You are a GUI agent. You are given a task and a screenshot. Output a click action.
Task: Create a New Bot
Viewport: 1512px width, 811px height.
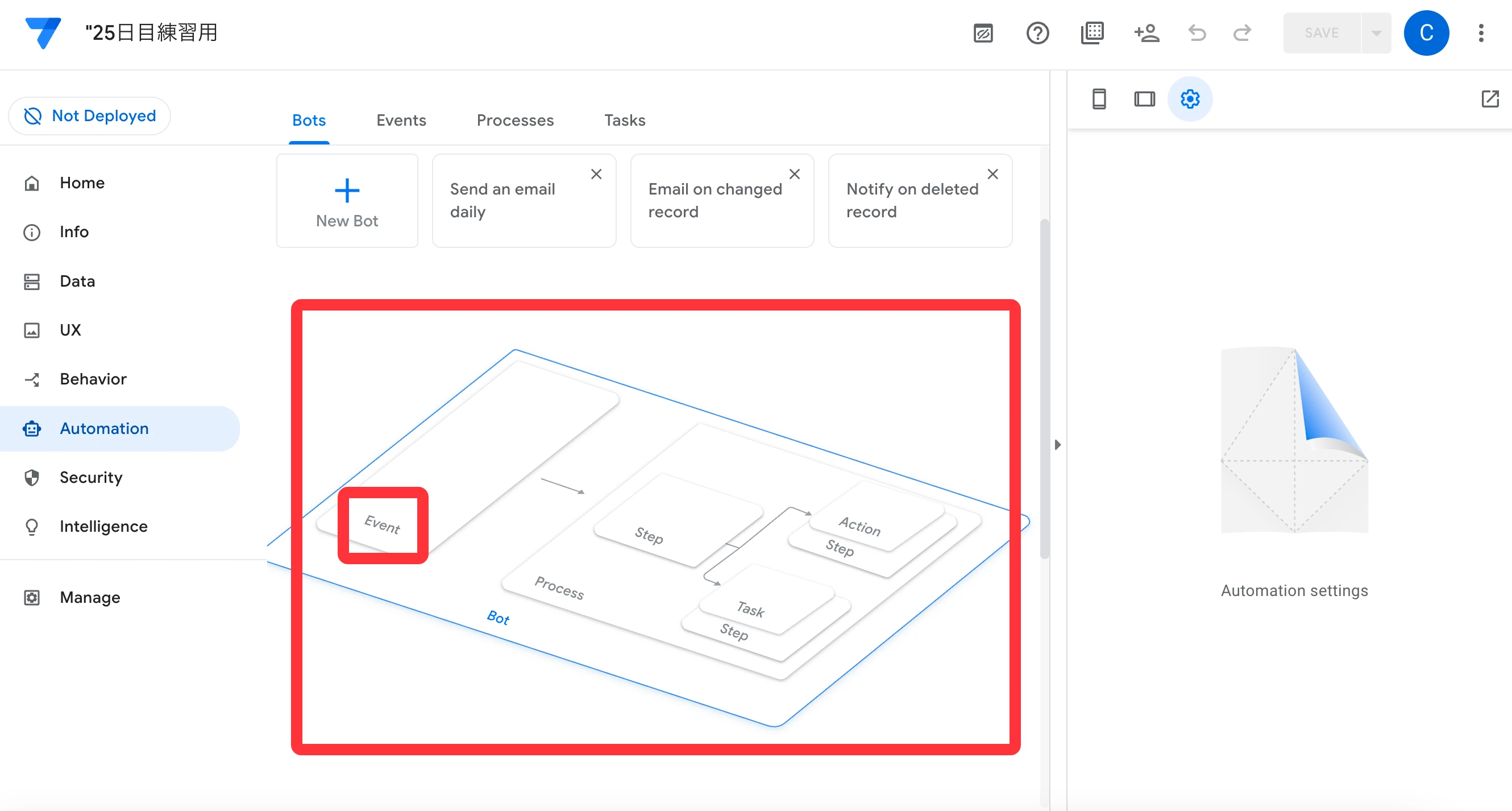[347, 201]
